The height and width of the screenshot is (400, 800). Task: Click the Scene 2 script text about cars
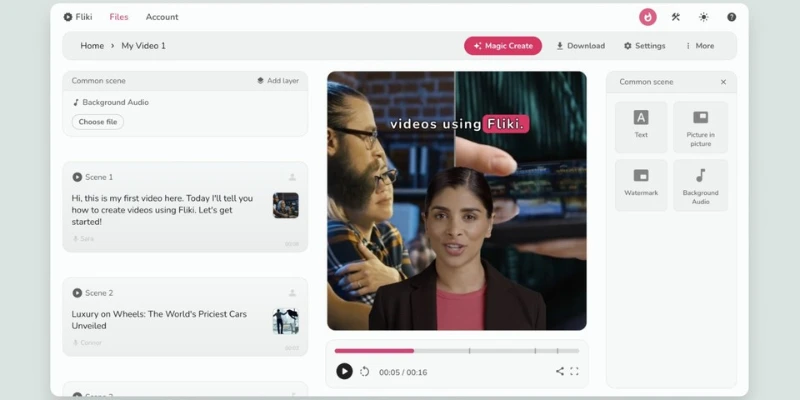159,320
